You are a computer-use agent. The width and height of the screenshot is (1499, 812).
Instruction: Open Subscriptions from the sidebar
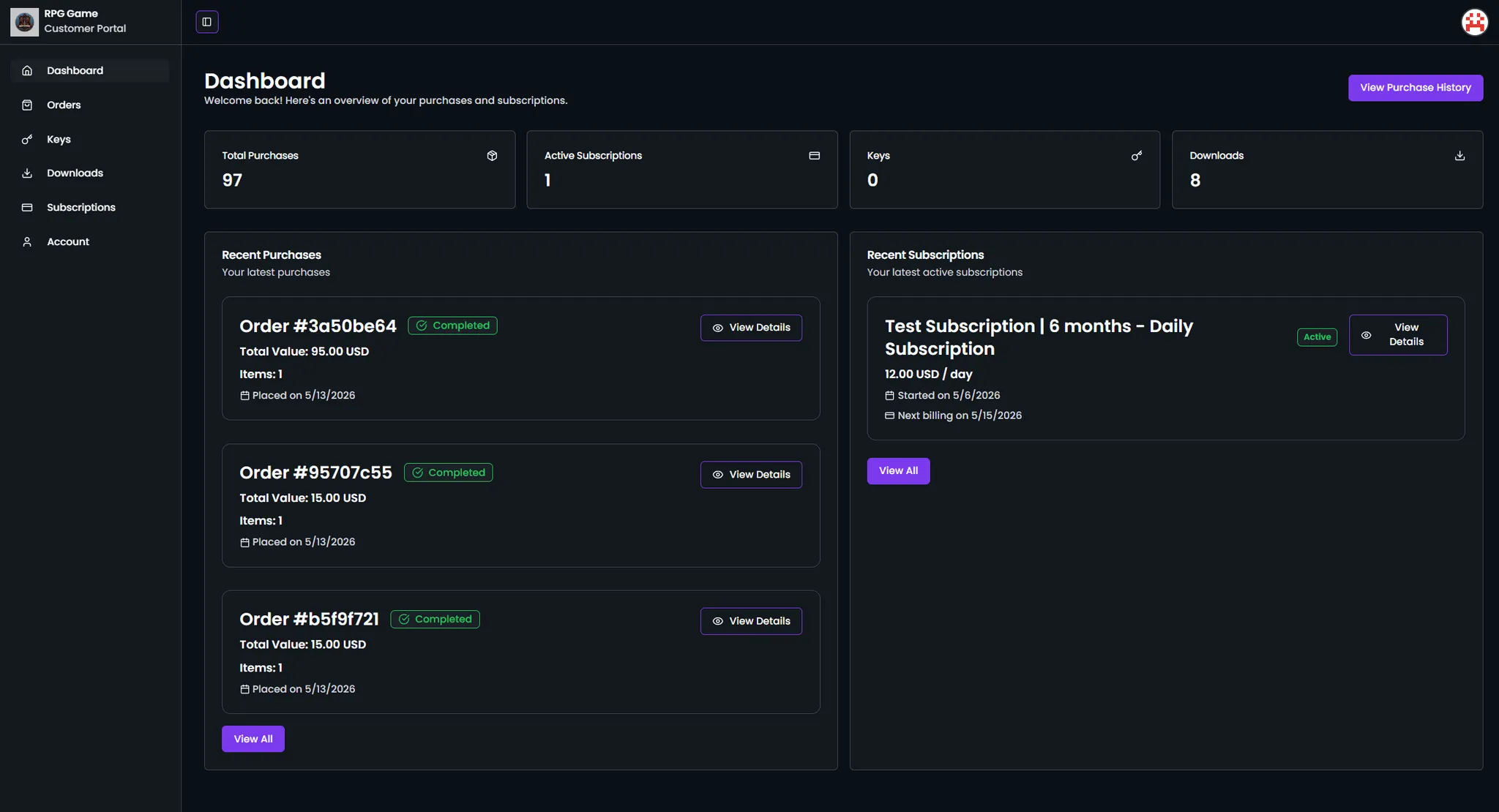[x=89, y=208]
